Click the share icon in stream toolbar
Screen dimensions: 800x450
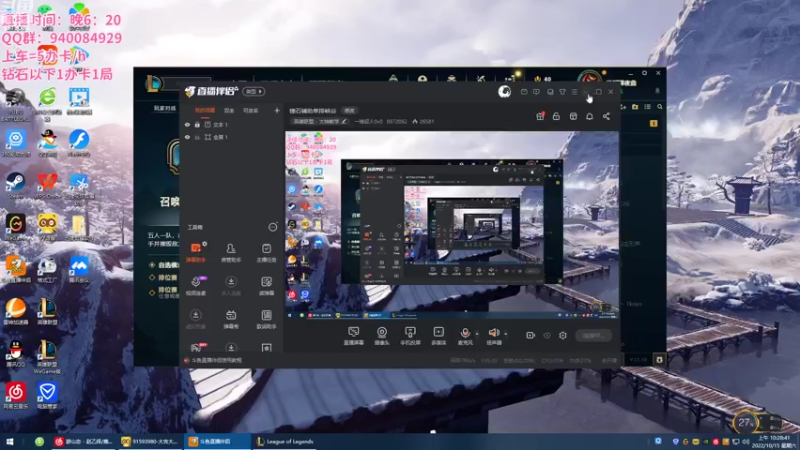pyautogui.click(x=606, y=116)
